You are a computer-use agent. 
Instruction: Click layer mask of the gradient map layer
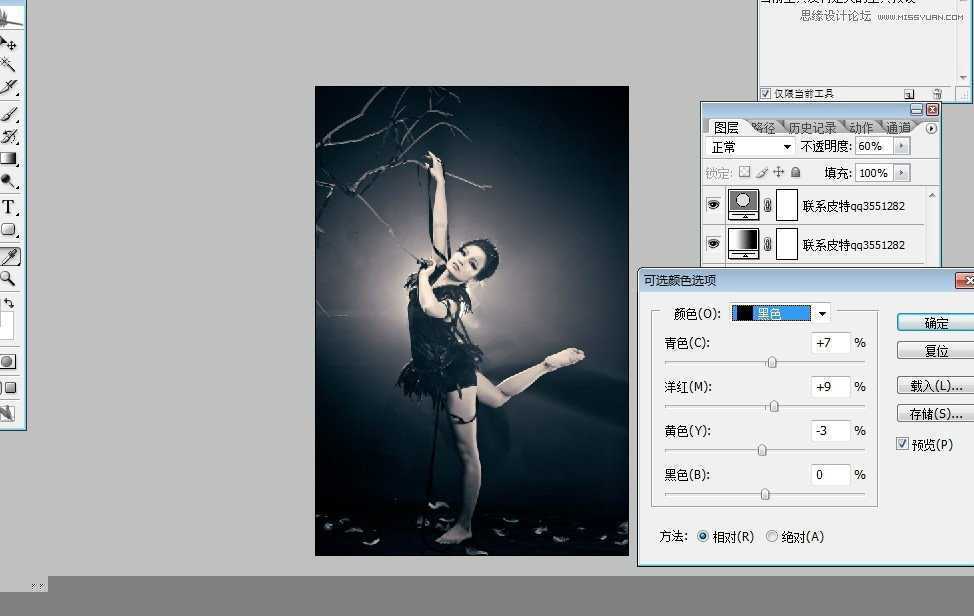pyautogui.click(x=787, y=244)
